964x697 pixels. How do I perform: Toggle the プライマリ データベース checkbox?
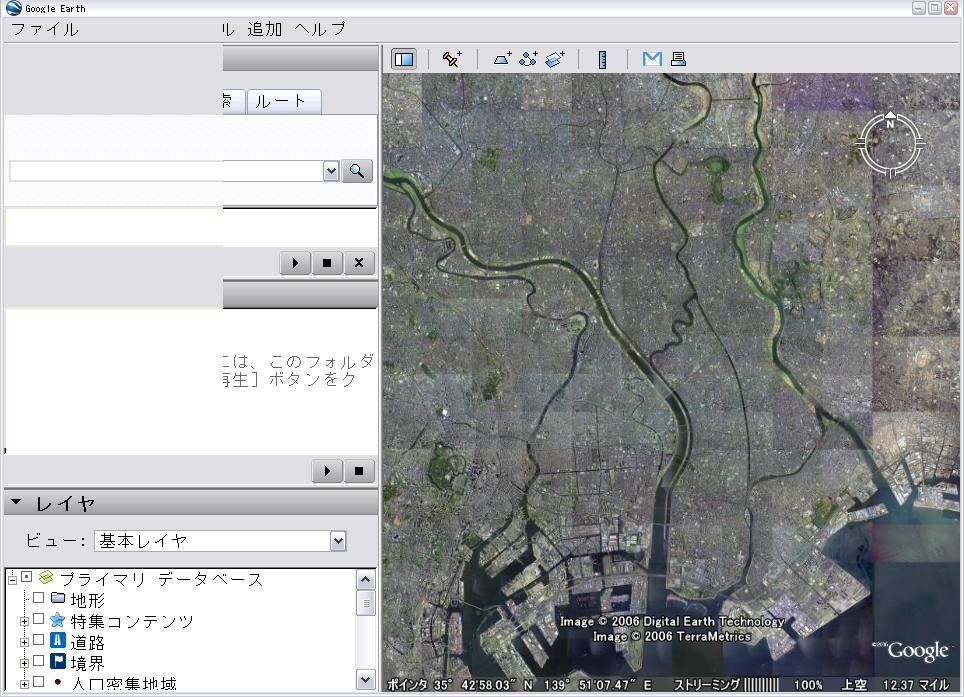coord(26,577)
